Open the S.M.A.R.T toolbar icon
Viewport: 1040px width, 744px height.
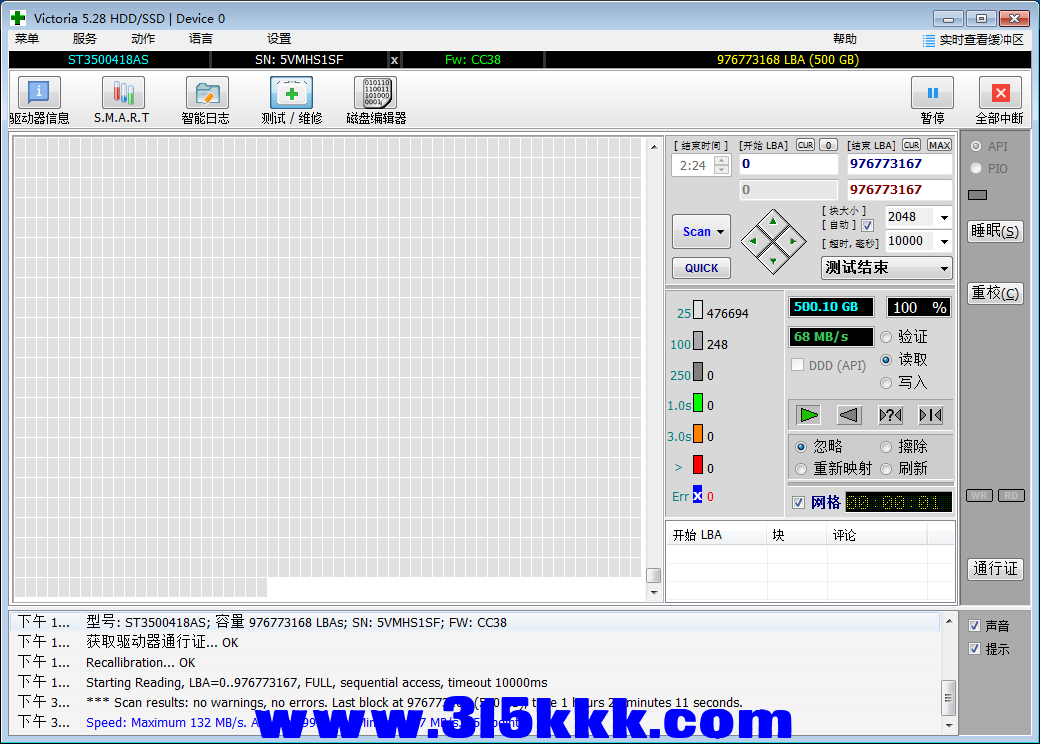[x=122, y=94]
